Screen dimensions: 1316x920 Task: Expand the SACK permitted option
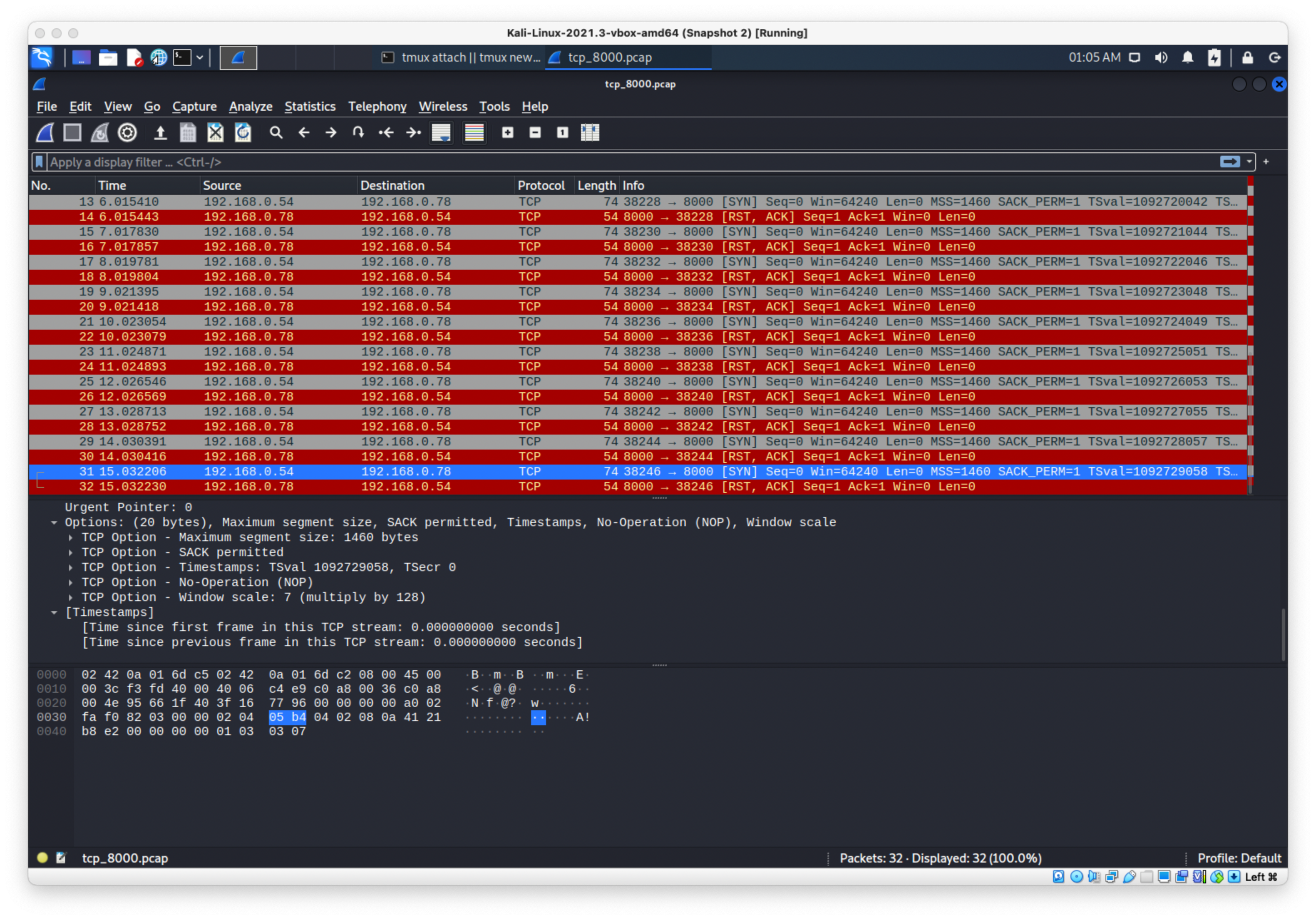pyautogui.click(x=70, y=552)
